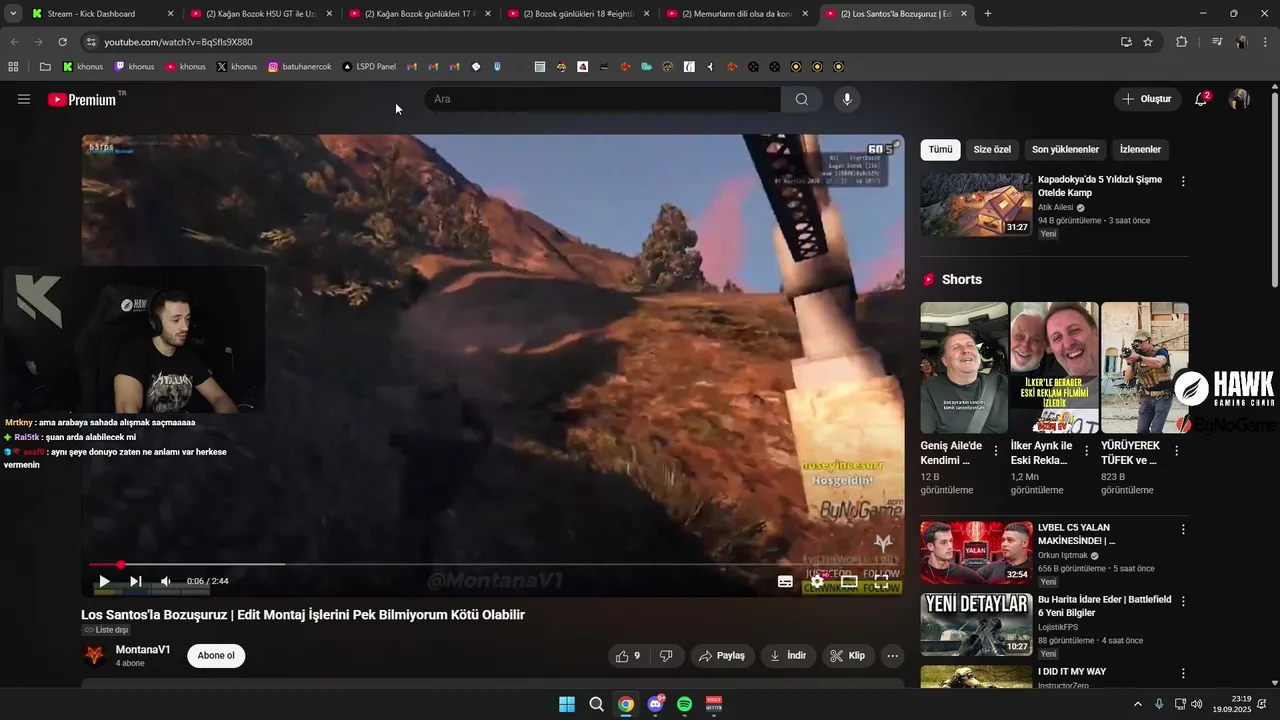Mute the video player volume
1280x720 pixels.
(166, 581)
